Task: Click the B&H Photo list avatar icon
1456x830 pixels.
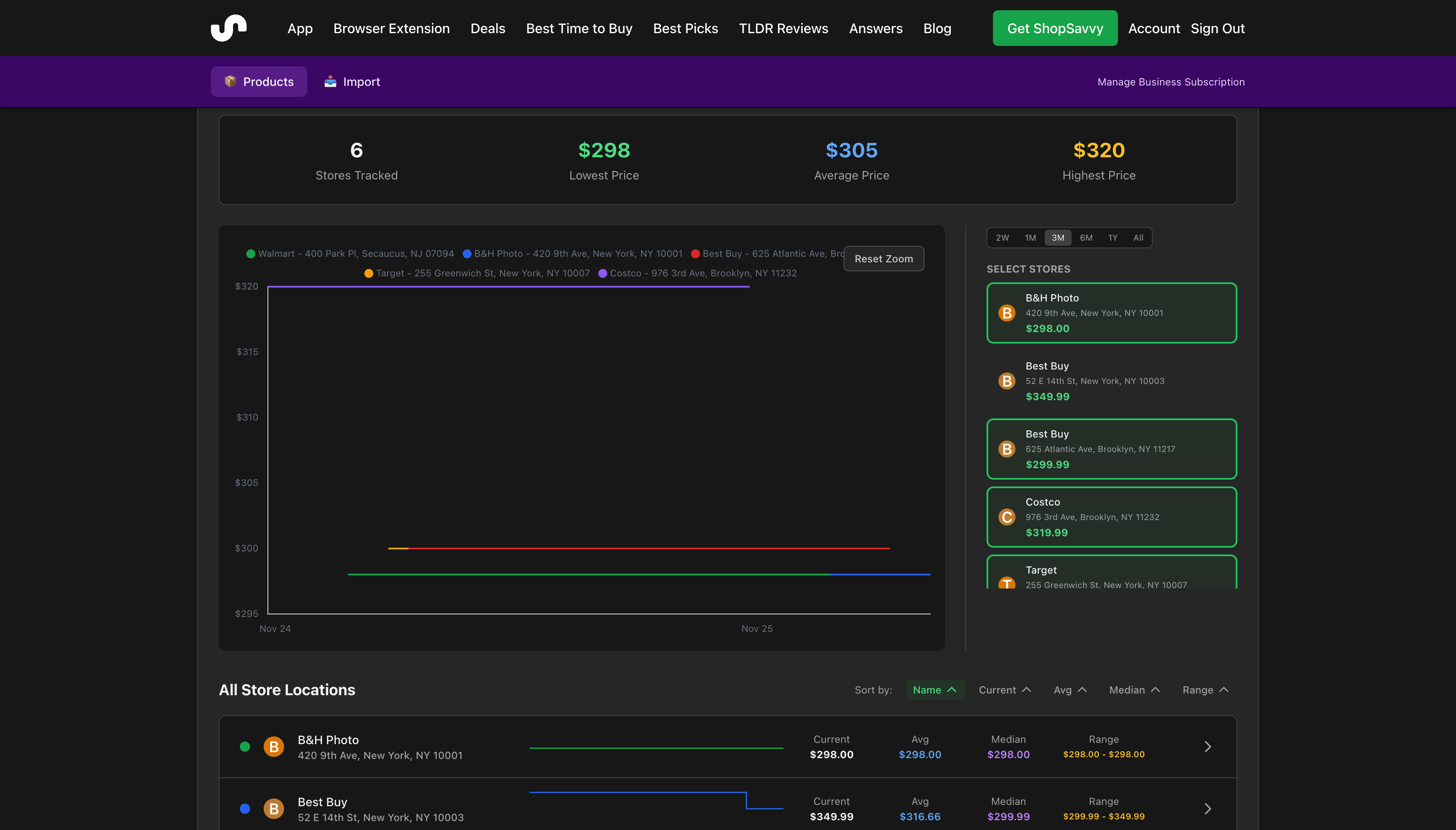Action: [x=274, y=746]
